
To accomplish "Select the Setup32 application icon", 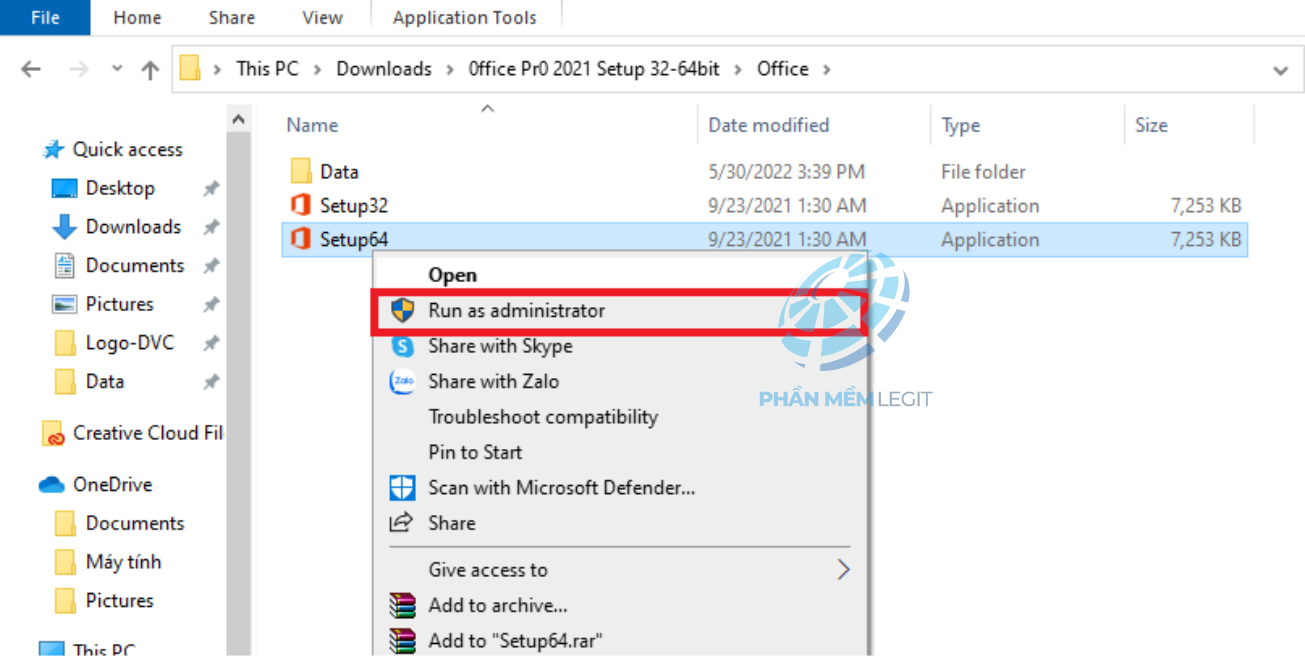I will click(x=301, y=206).
